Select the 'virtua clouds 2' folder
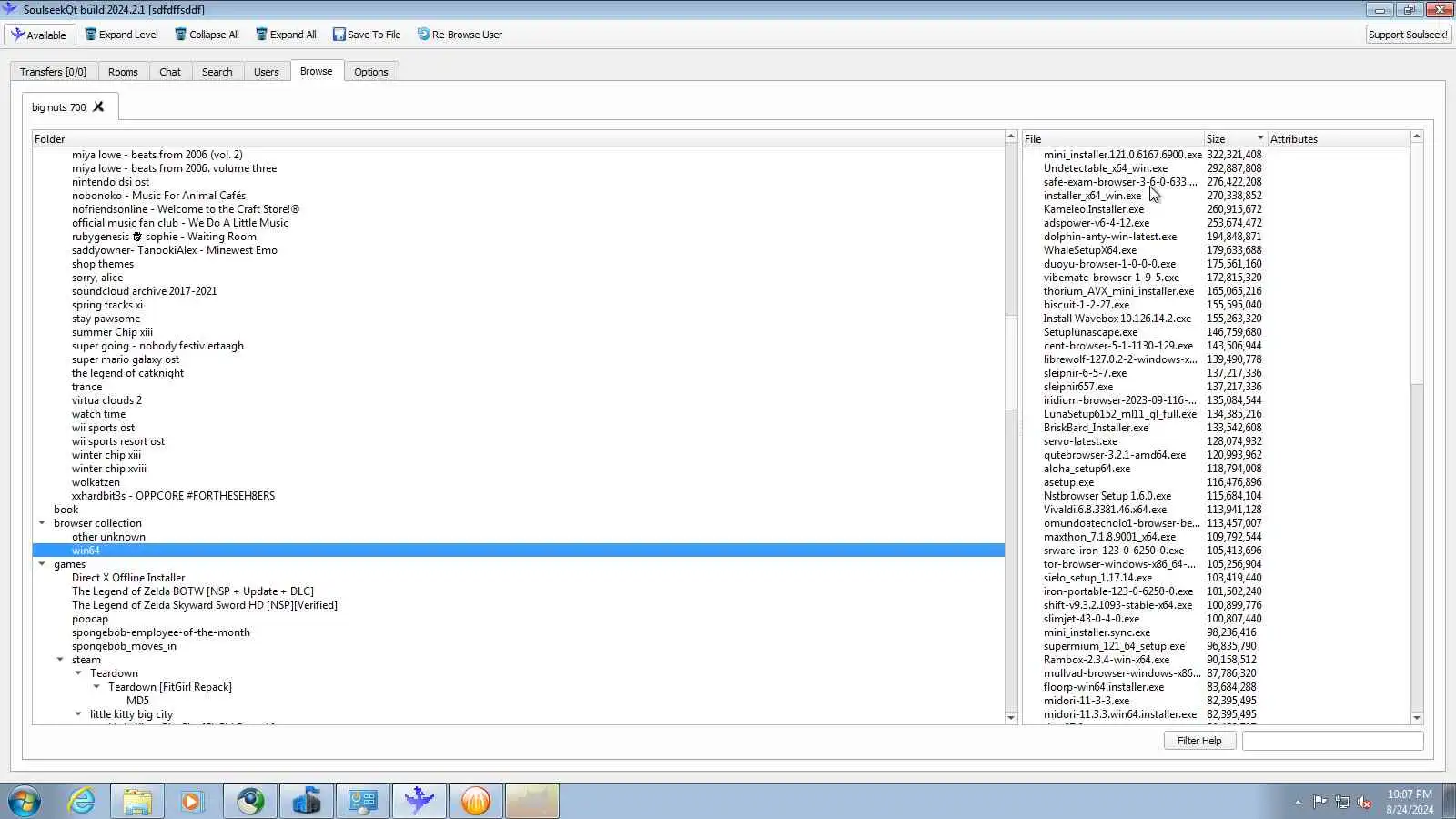Image resolution: width=1456 pixels, height=819 pixels. 106,400
